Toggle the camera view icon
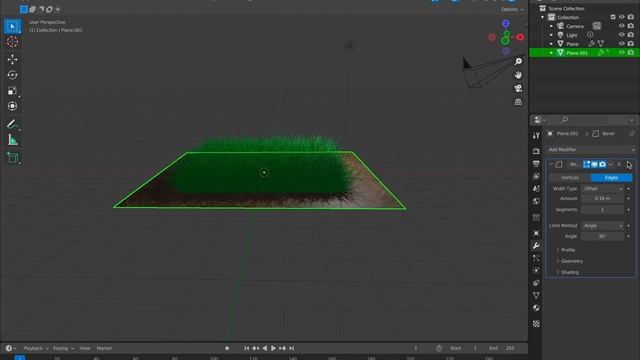Screen dimensions: 640x360 (518, 89)
